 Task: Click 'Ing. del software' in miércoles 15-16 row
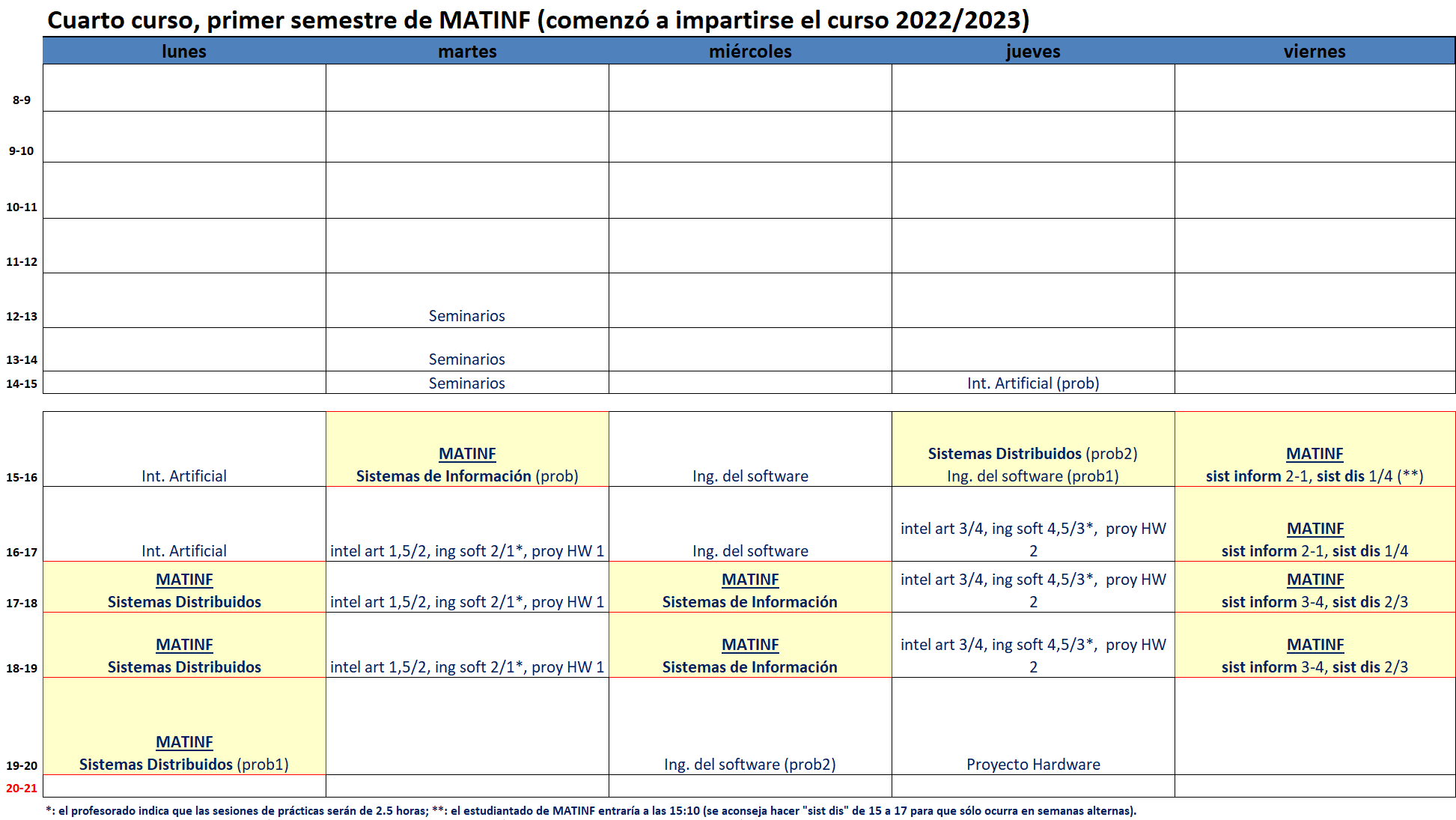750,476
